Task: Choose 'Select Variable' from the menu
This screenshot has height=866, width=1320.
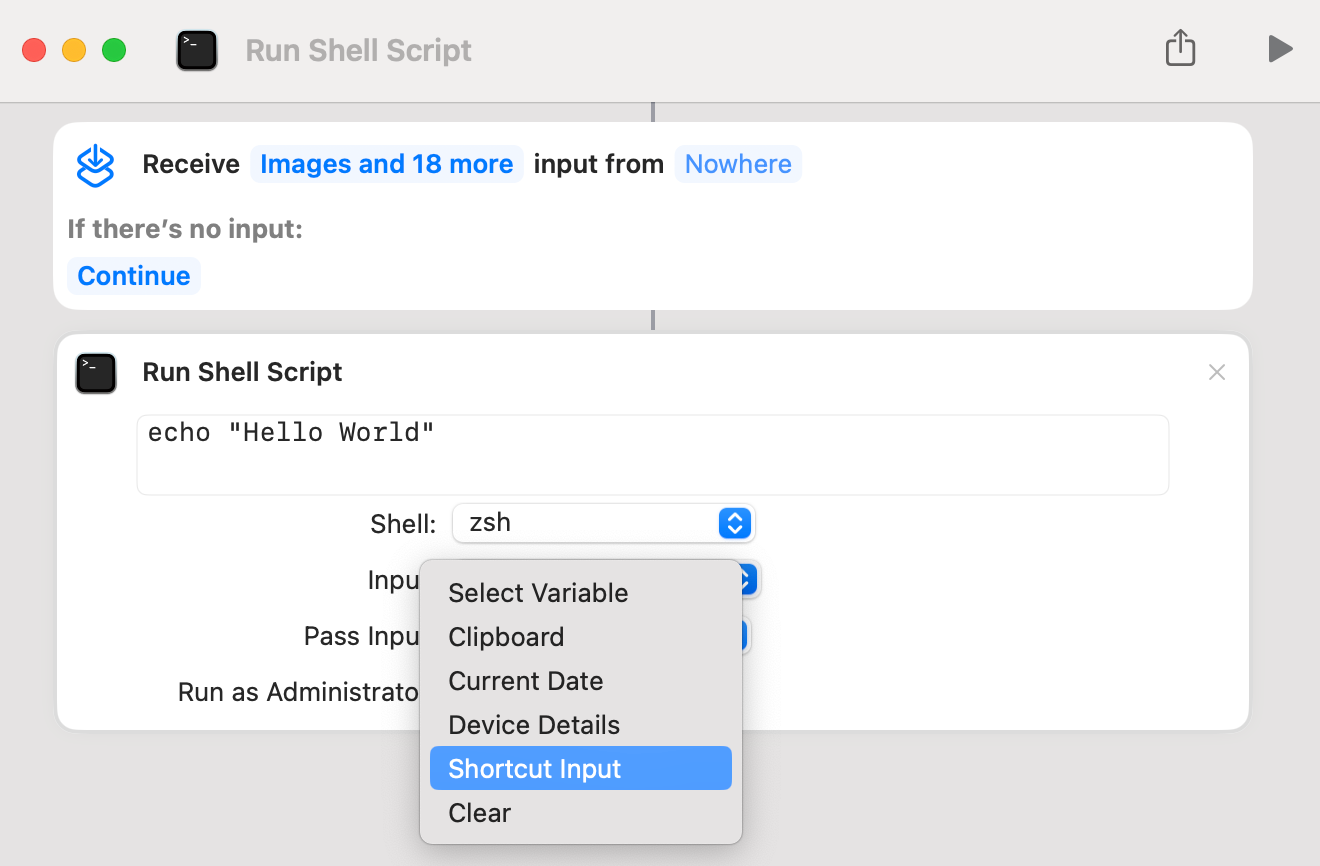Action: (538, 593)
